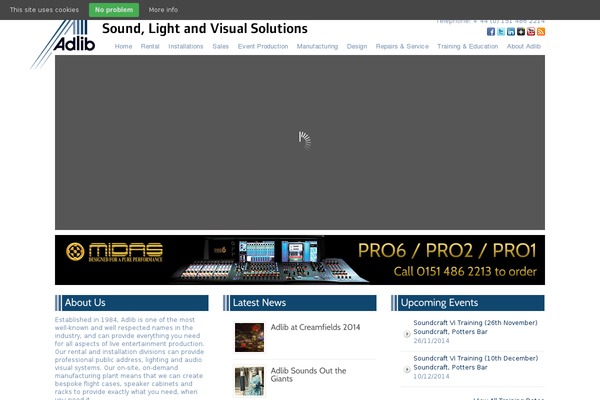
Task: Go to Home in navigation
Action: (x=123, y=46)
